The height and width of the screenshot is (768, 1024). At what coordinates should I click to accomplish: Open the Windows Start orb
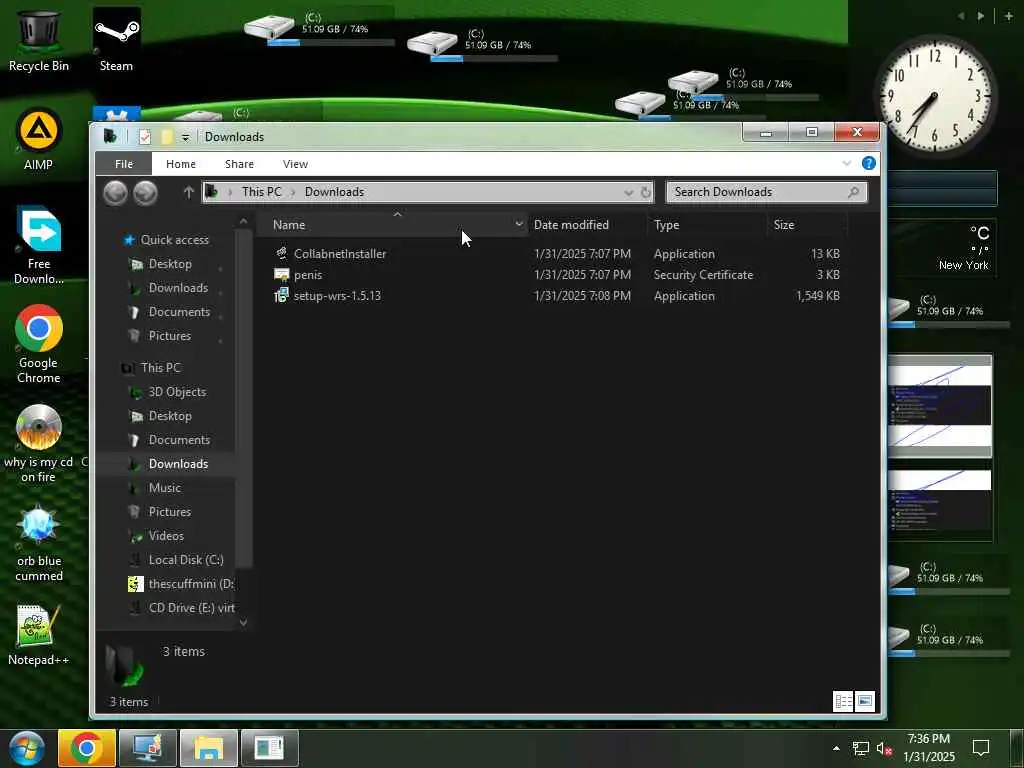pyautogui.click(x=27, y=748)
